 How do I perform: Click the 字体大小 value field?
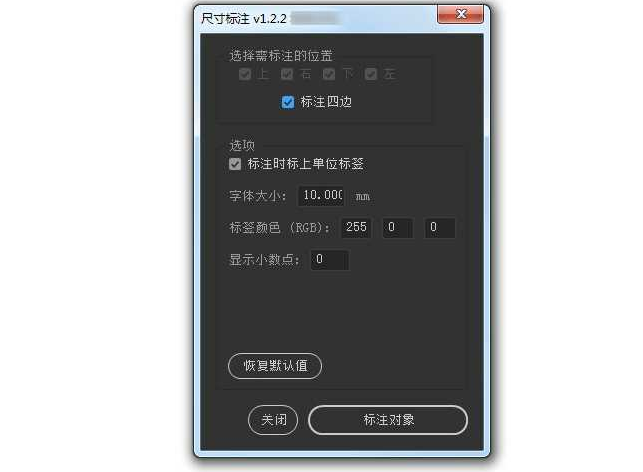pyautogui.click(x=321, y=196)
